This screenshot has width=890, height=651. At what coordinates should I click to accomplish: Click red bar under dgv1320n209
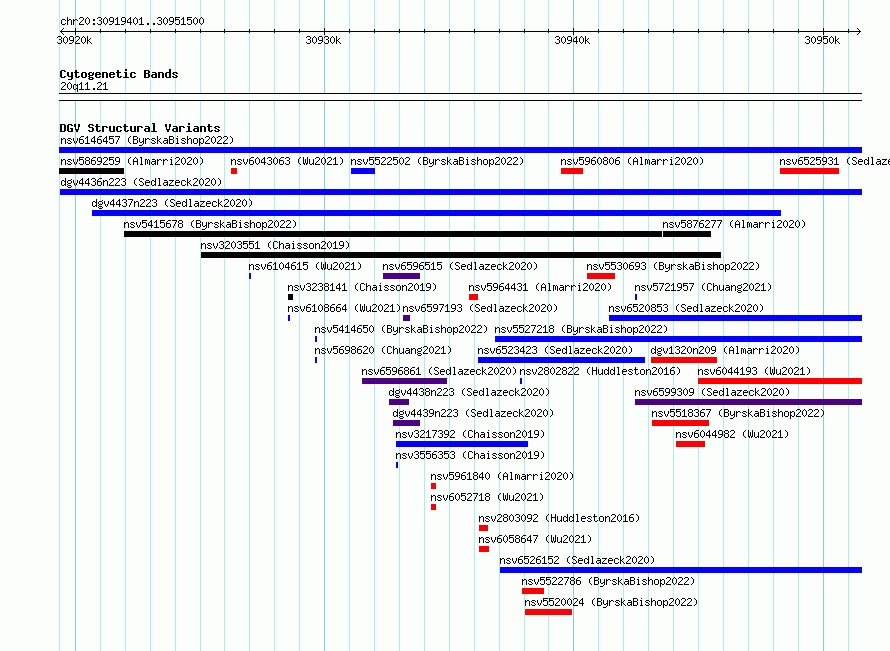coord(684,360)
